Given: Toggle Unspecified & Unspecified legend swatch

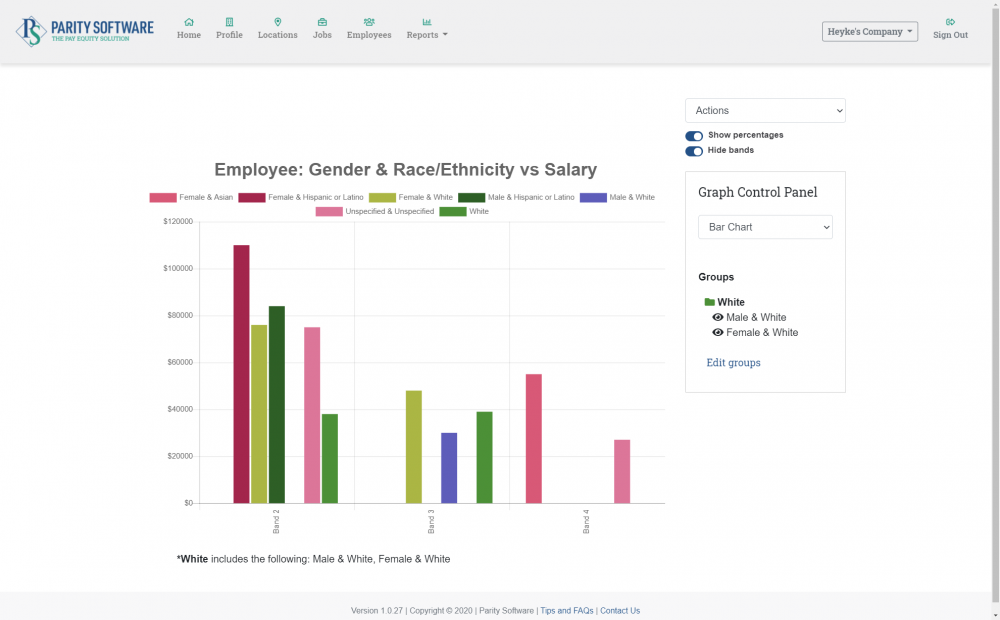Looking at the screenshot, I should 329,212.
